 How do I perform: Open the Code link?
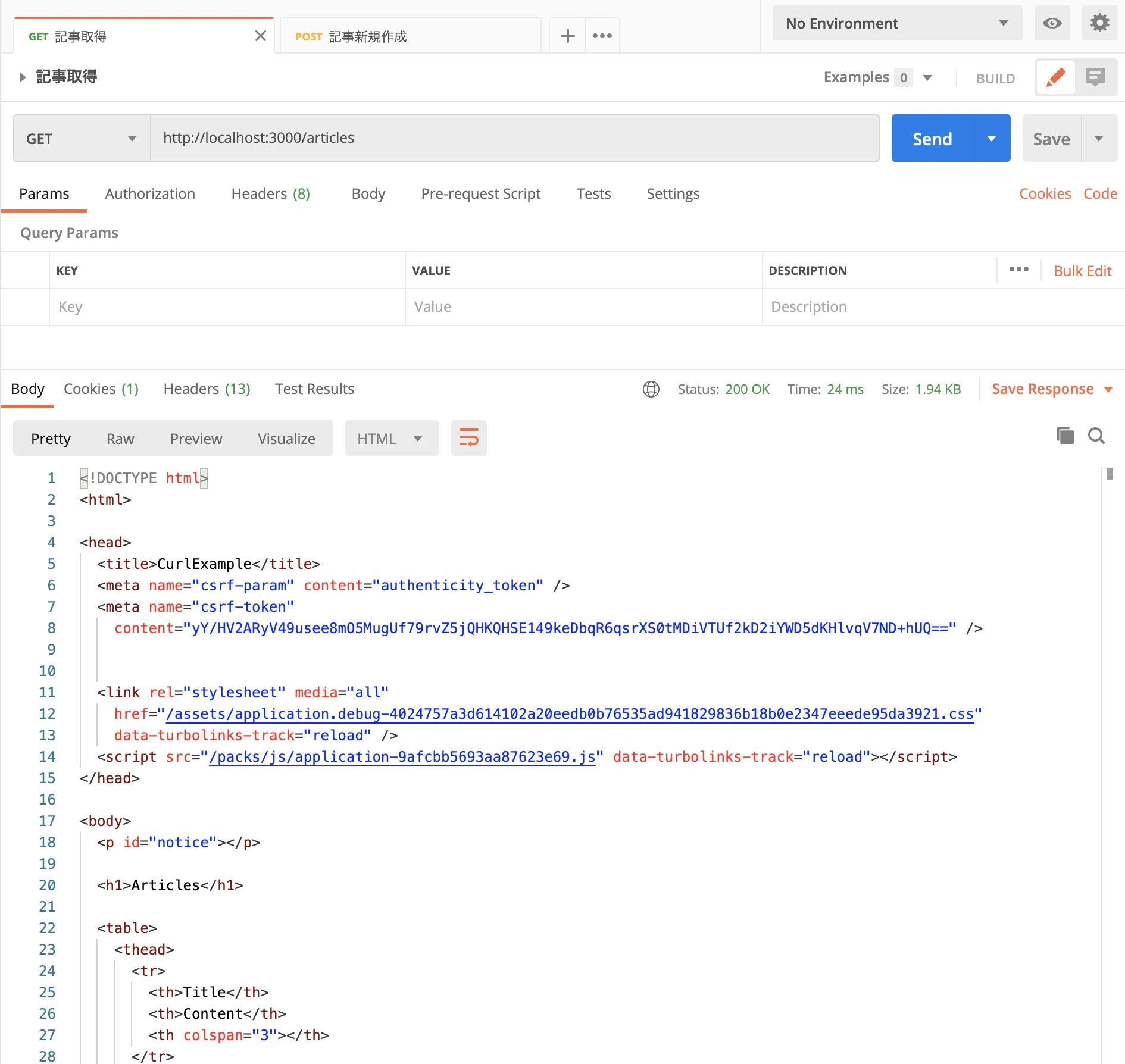click(1100, 194)
